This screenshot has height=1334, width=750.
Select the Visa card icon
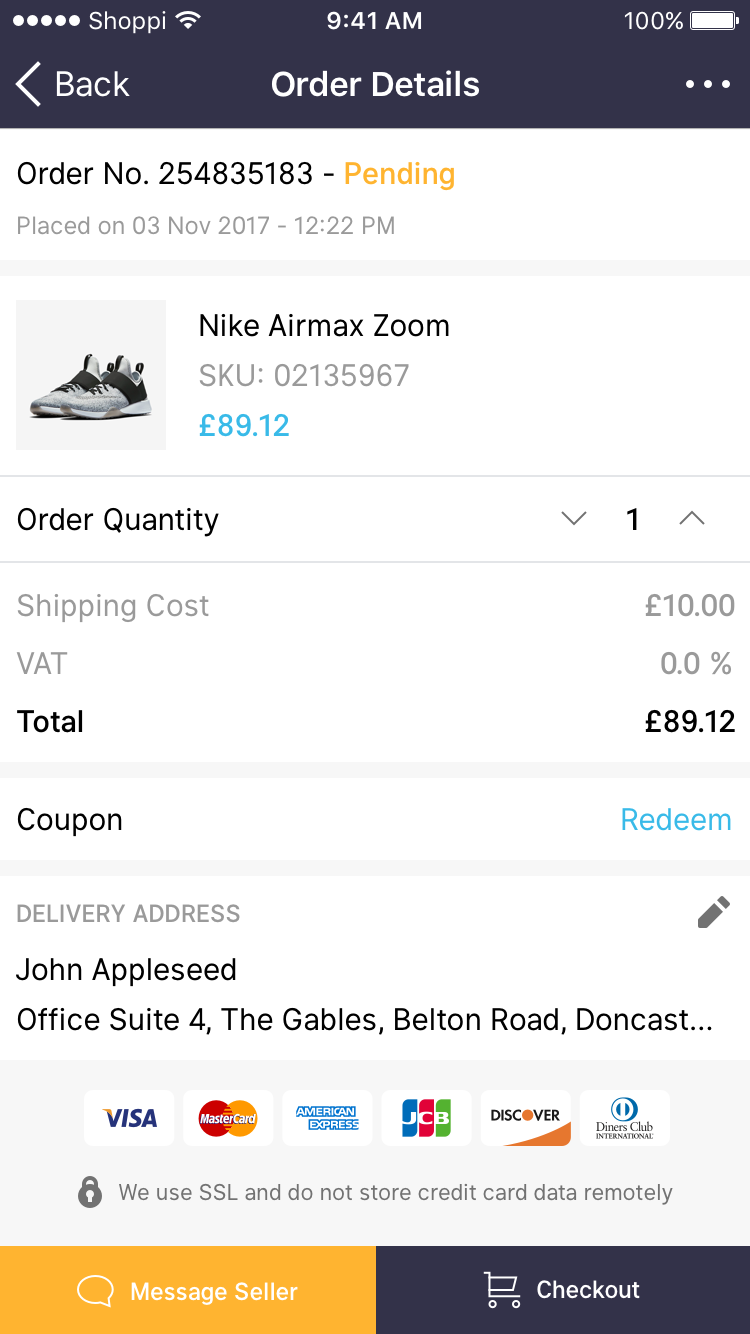pyautogui.click(x=129, y=1117)
